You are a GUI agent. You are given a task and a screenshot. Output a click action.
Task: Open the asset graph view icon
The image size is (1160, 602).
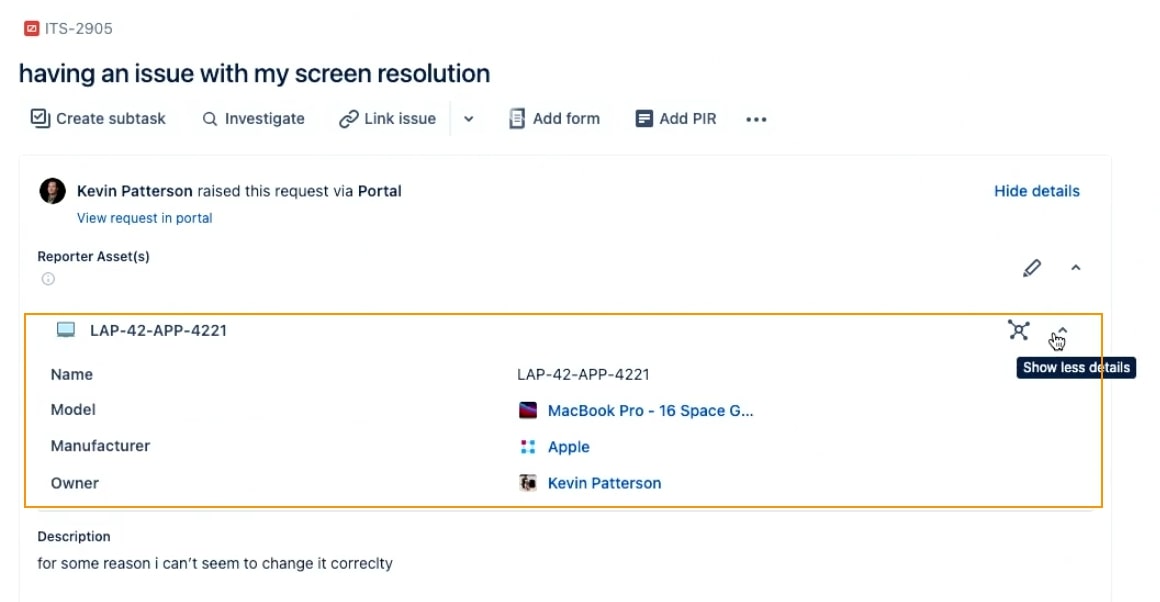[x=1019, y=330]
